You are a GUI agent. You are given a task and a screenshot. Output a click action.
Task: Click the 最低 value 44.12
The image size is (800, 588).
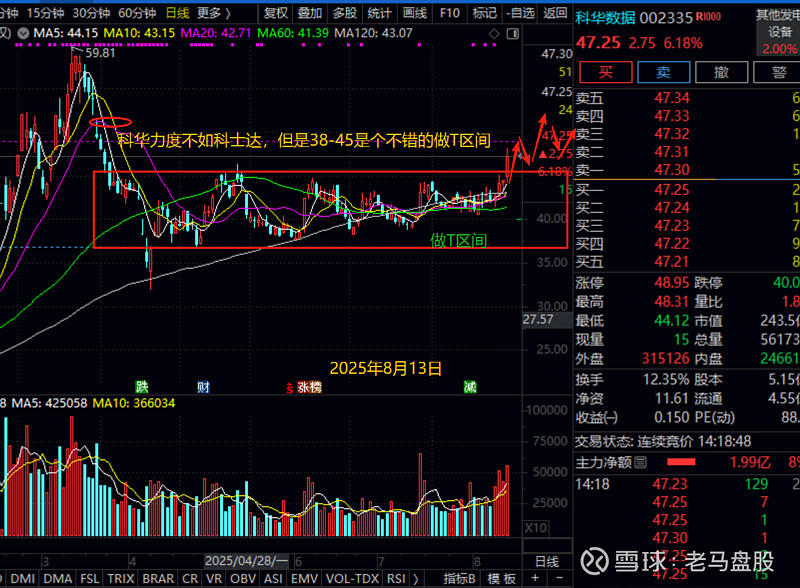tap(672, 321)
